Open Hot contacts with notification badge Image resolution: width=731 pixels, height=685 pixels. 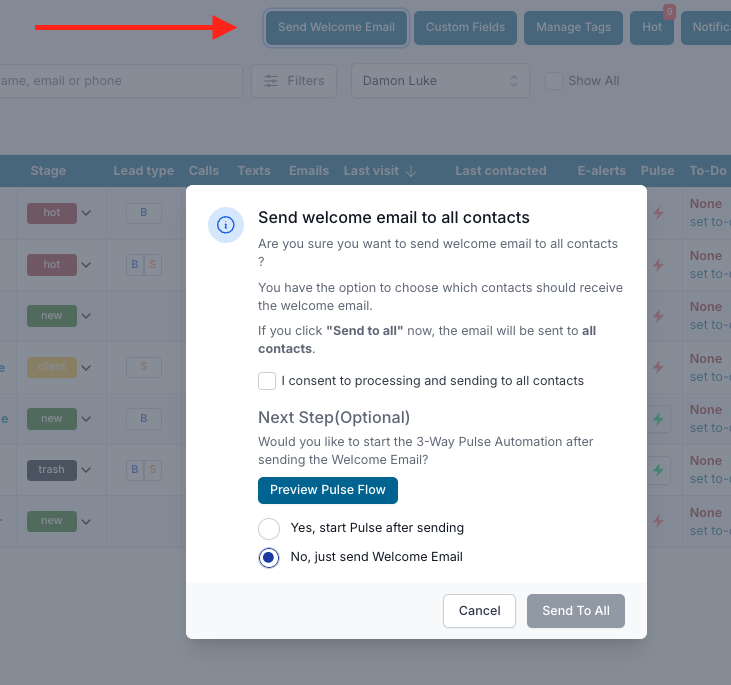click(652, 27)
